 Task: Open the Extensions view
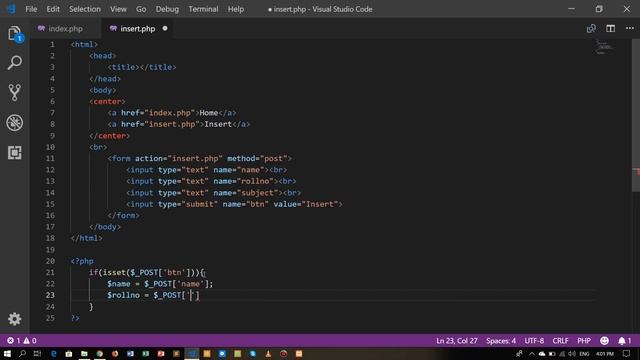15,153
